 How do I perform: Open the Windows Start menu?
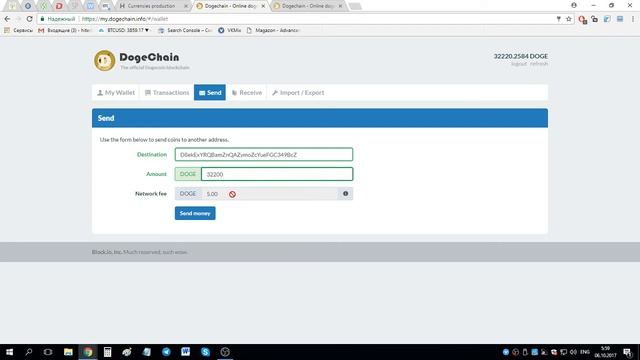pos(9,352)
